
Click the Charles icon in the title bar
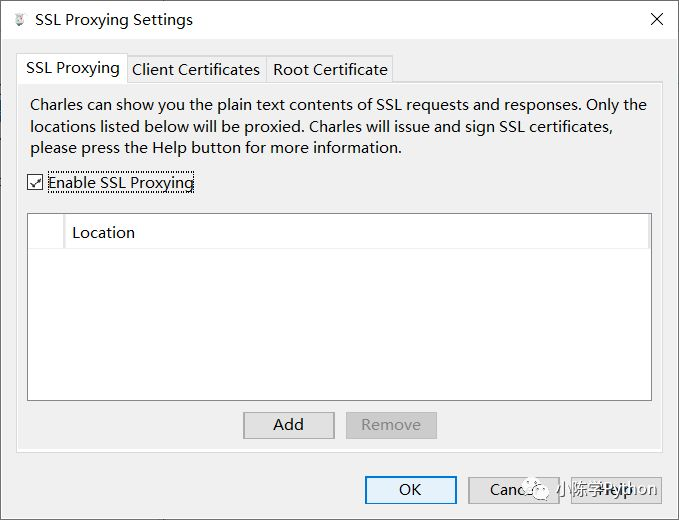pyautogui.click(x=20, y=20)
